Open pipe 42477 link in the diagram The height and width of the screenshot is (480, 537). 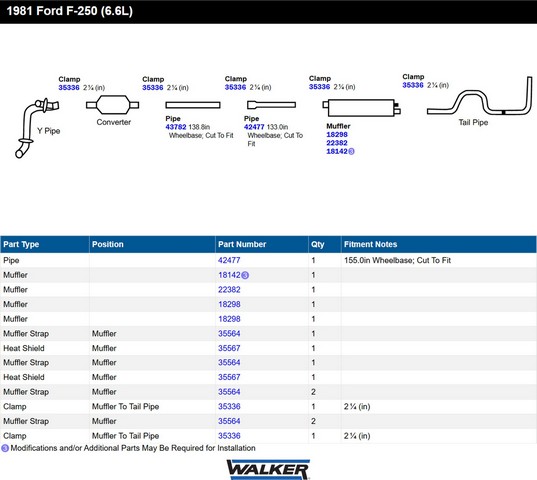[x=254, y=127]
